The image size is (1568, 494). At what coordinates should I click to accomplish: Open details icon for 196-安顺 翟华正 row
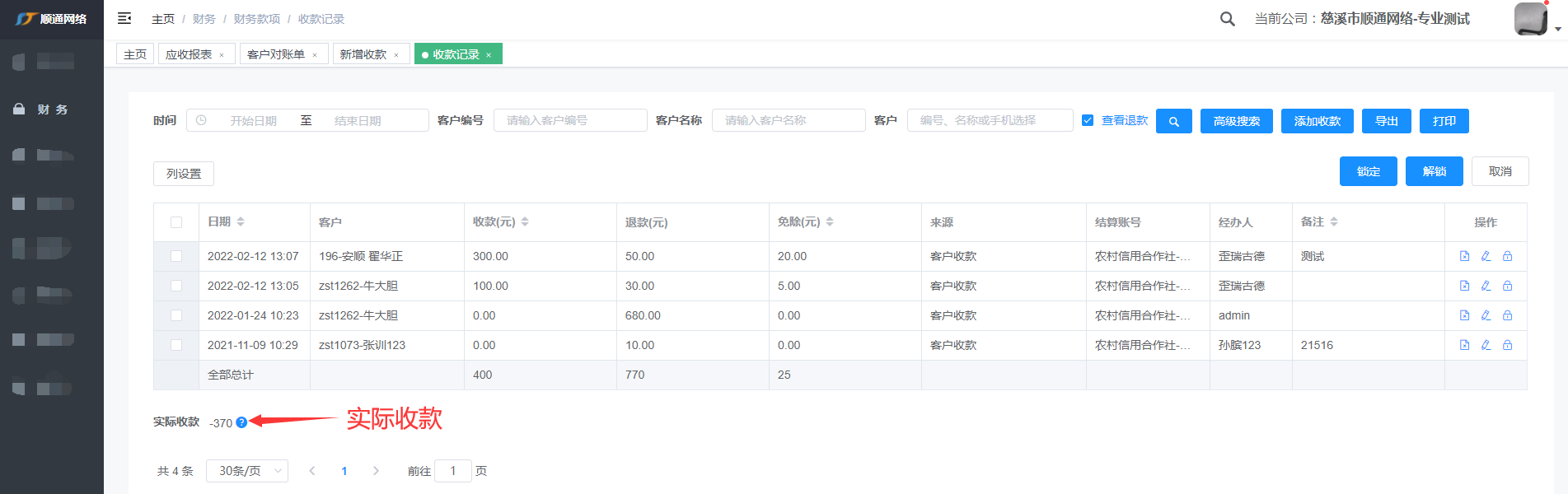coord(1464,256)
